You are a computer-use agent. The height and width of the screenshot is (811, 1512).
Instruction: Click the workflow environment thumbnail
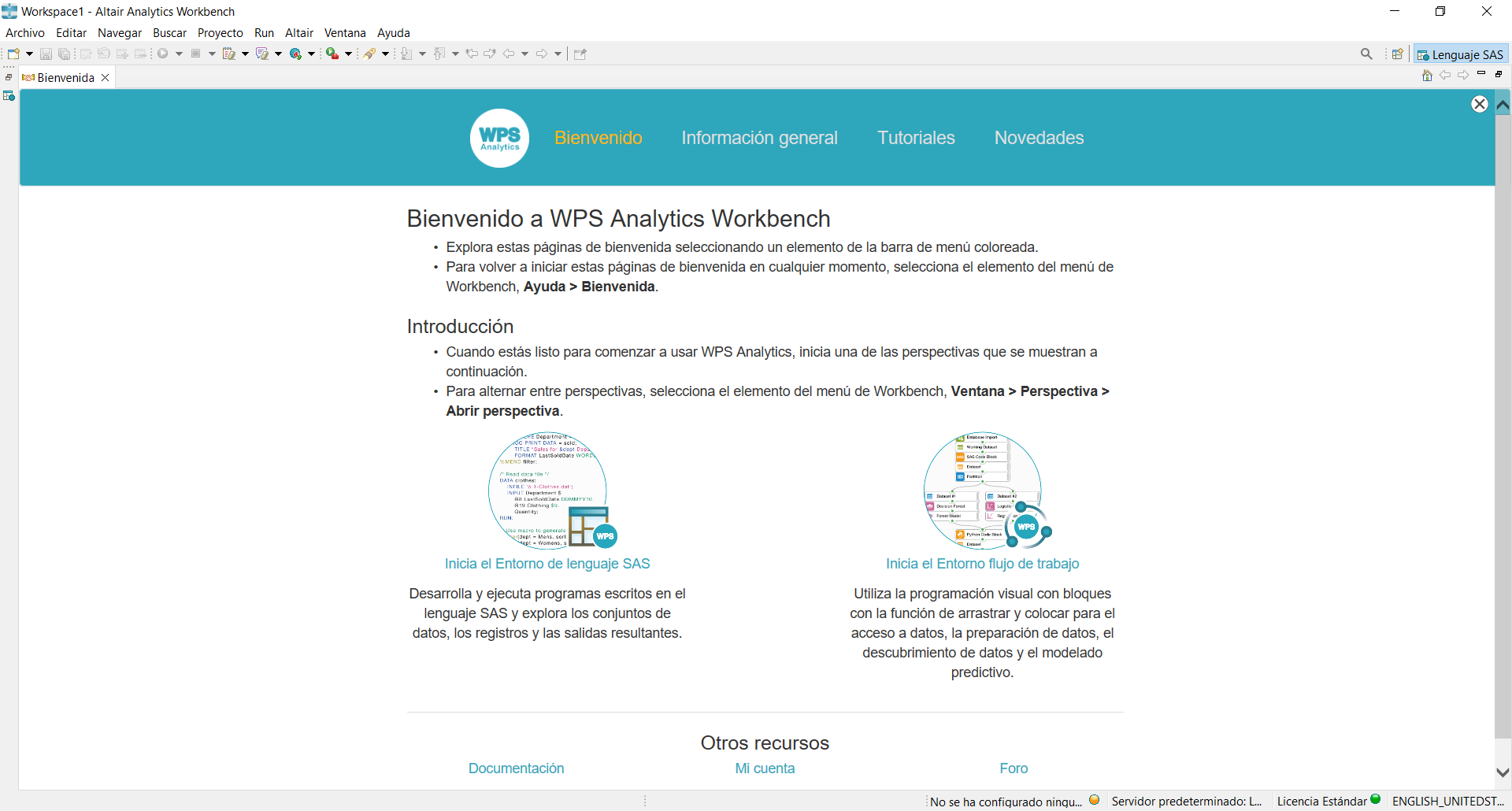coord(987,490)
